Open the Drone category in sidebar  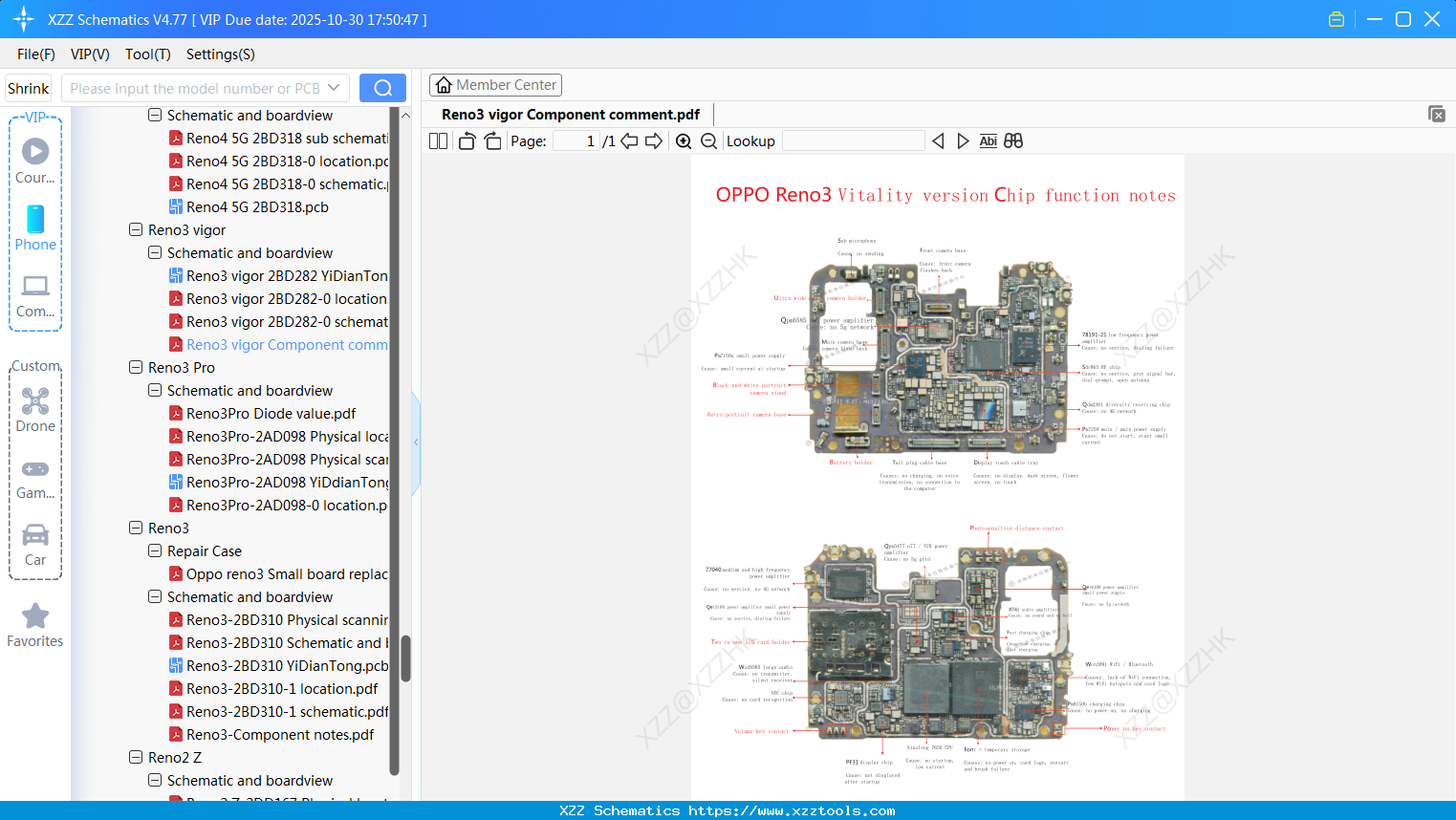click(35, 409)
